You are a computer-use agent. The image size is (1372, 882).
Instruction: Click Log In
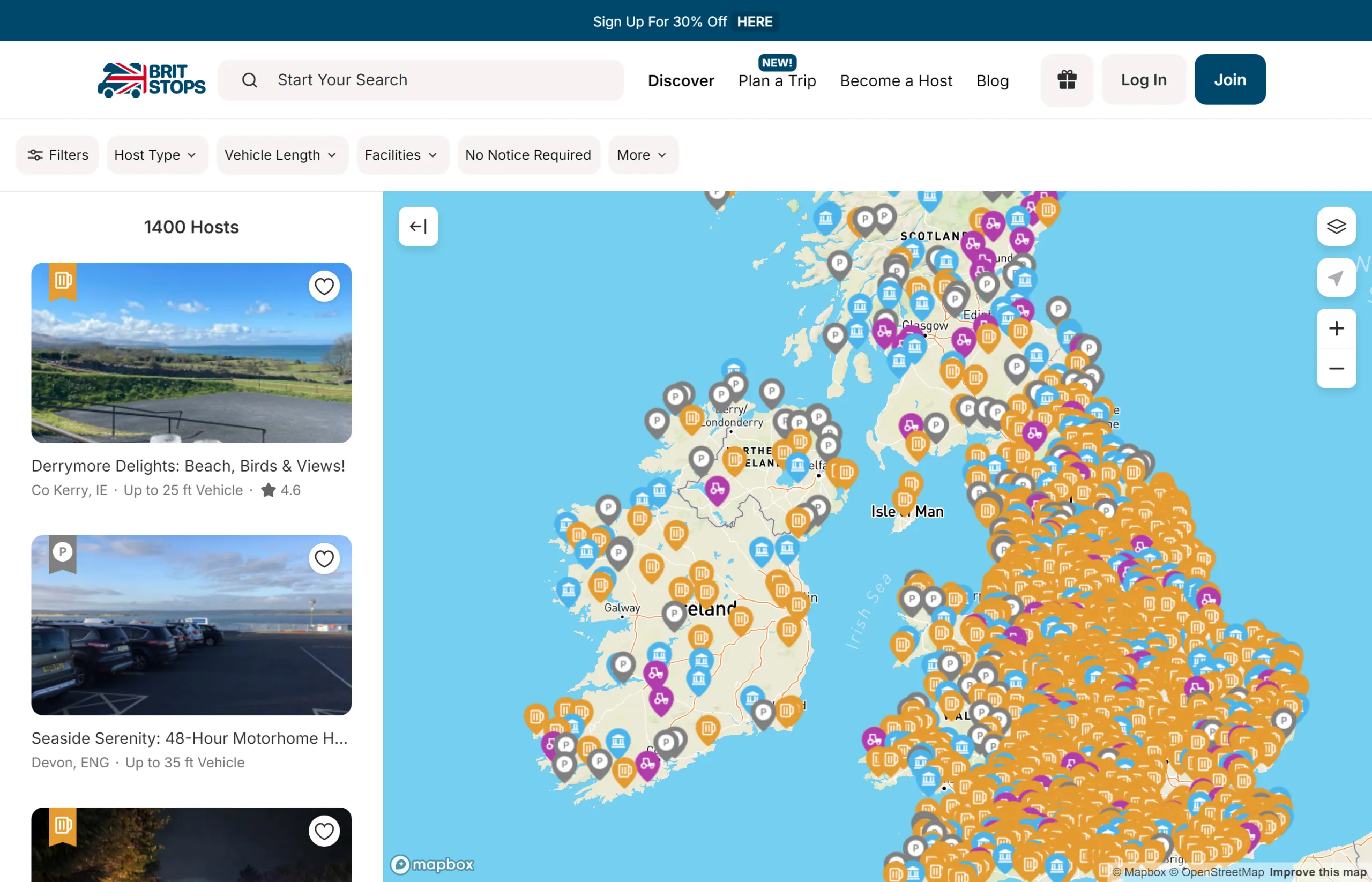pos(1144,80)
